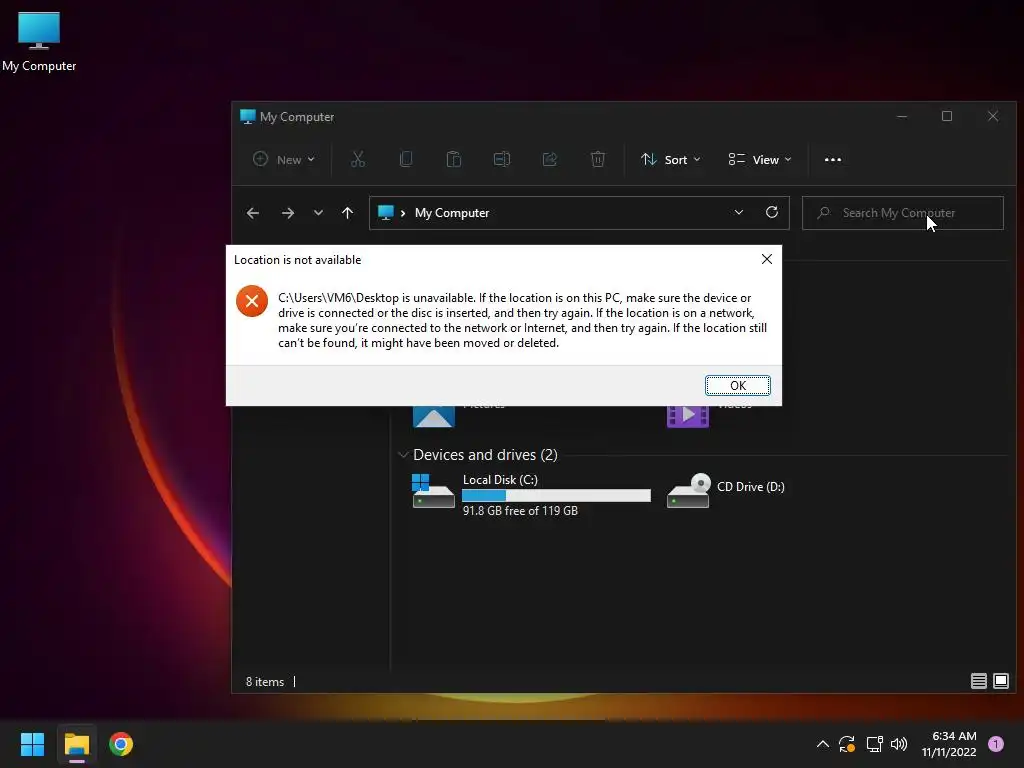Viewport: 1024px width, 768px height.
Task: Go up one folder level
Action: [347, 213]
